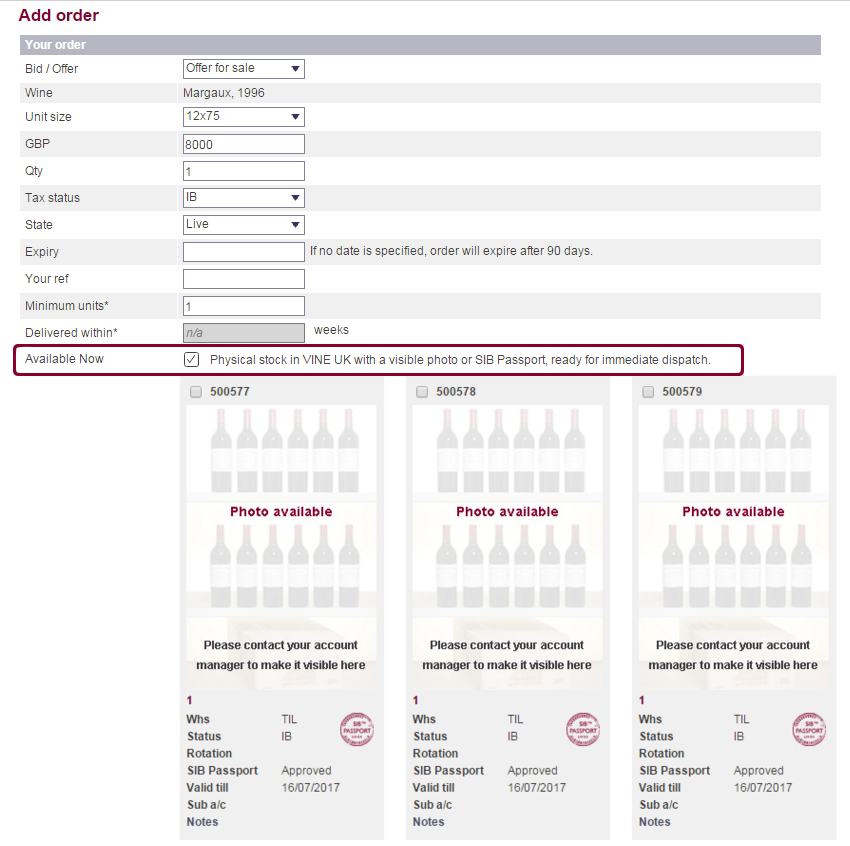Image resolution: width=850 pixels, height=846 pixels.
Task: Click the Expiry date field
Action: tap(243, 252)
